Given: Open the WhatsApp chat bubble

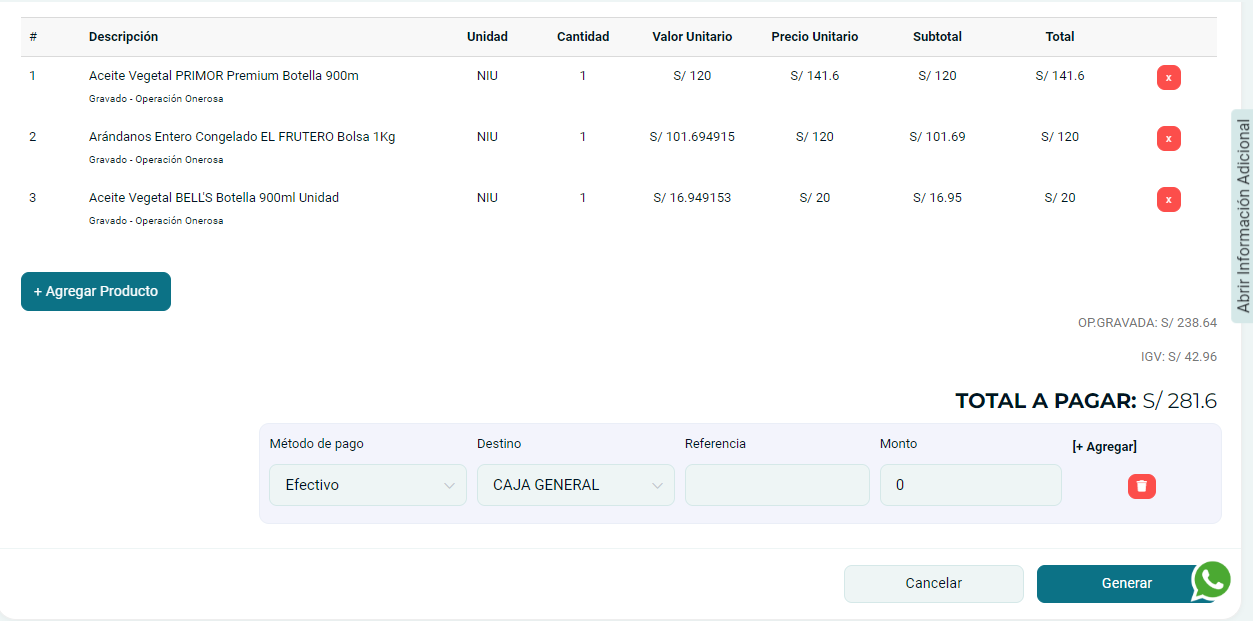Looking at the screenshot, I should tap(1211, 580).
